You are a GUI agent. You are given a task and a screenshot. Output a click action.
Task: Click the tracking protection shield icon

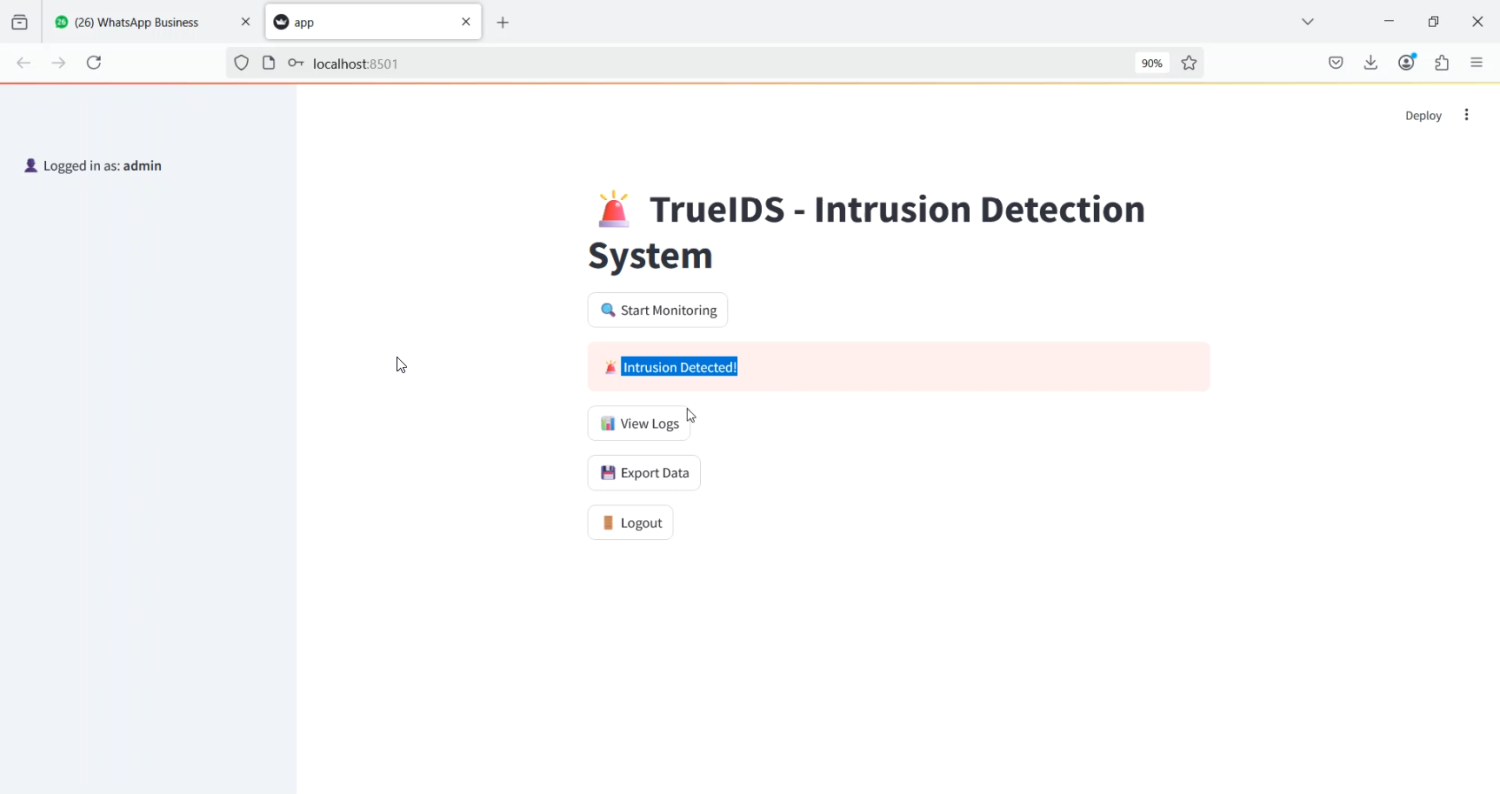point(241,63)
